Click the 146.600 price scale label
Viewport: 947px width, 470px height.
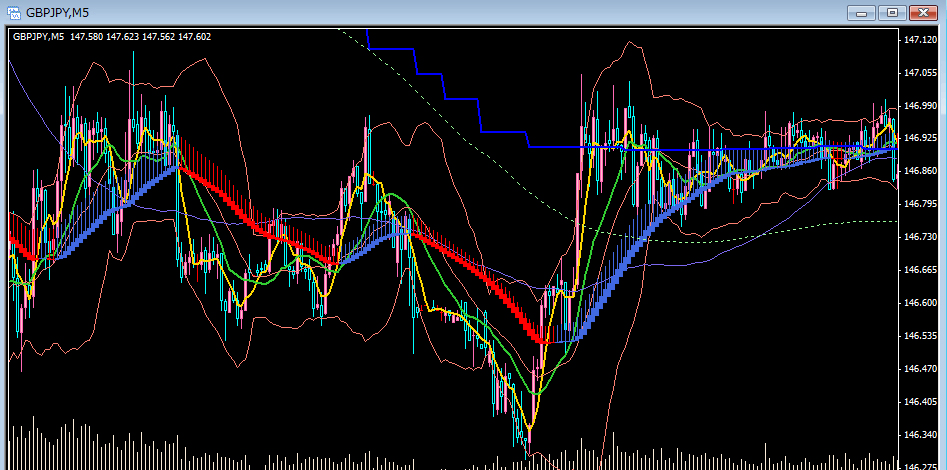pos(920,303)
